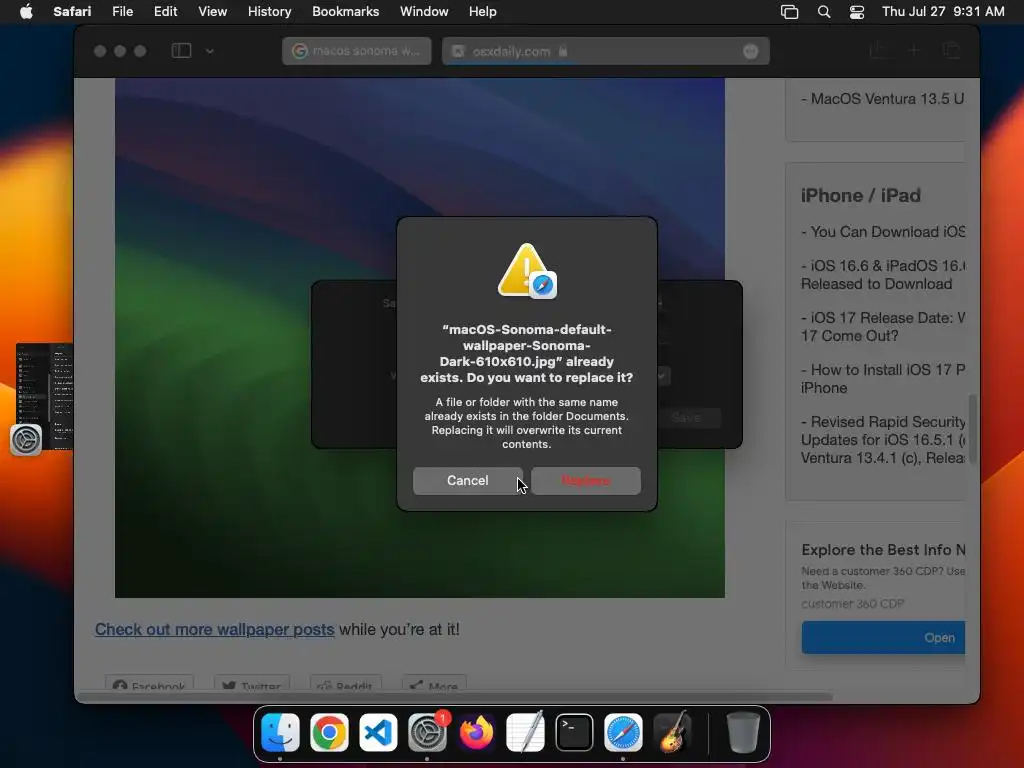Open You Can Download iOS sidebar link
Image resolution: width=1024 pixels, height=768 pixels.
[883, 232]
